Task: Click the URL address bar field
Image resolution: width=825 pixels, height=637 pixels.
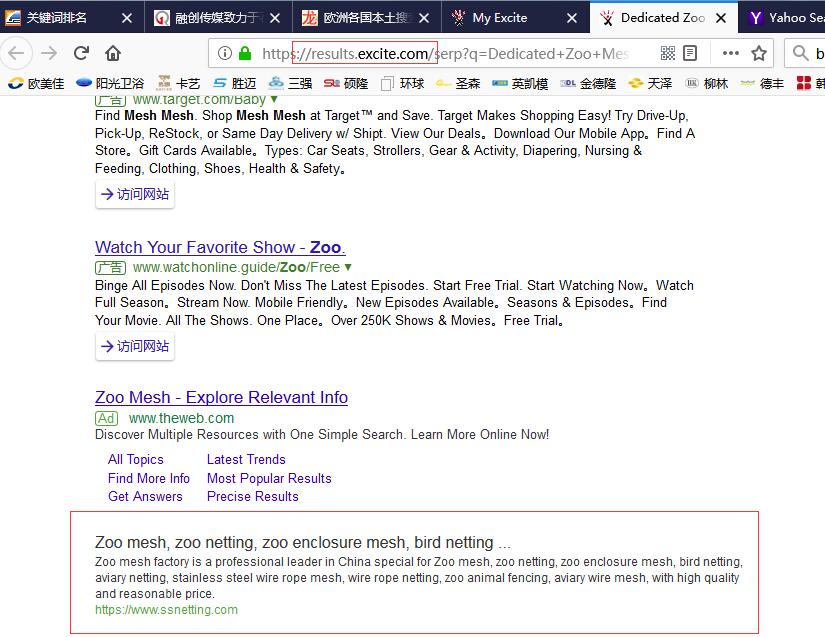Action: pyautogui.click(x=450, y=53)
